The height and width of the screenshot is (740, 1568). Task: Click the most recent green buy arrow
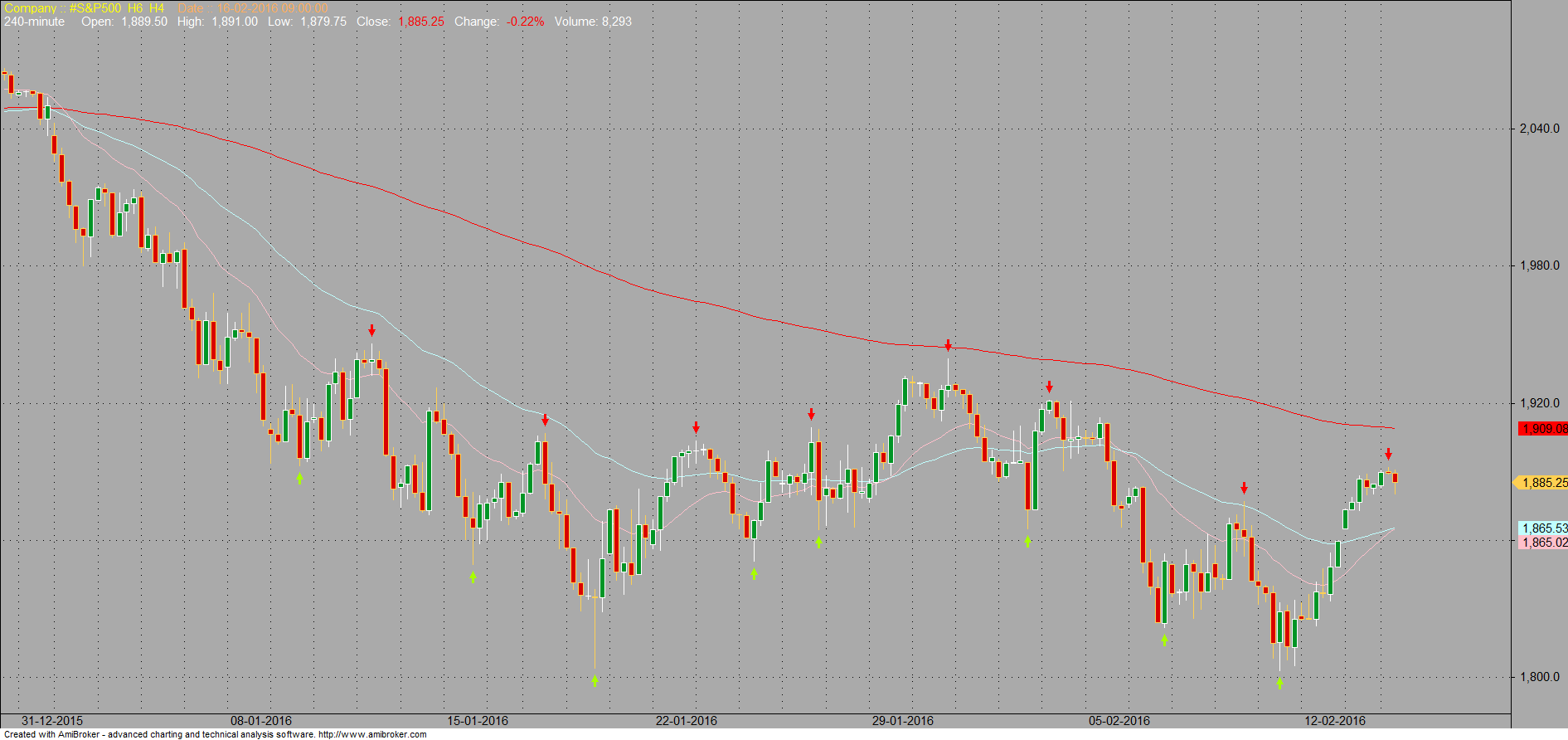pos(1279,684)
